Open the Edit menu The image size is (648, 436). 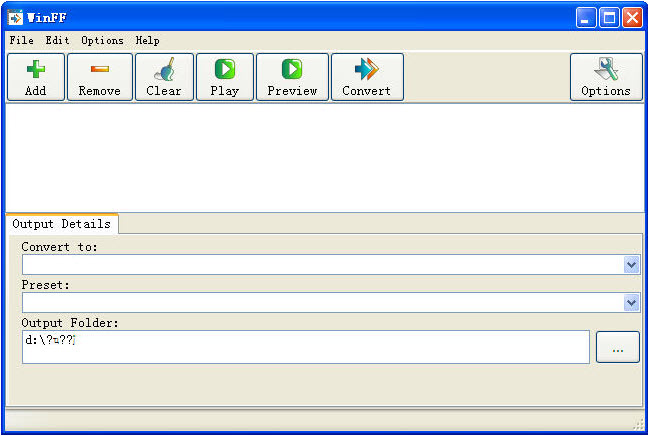pyautogui.click(x=57, y=41)
